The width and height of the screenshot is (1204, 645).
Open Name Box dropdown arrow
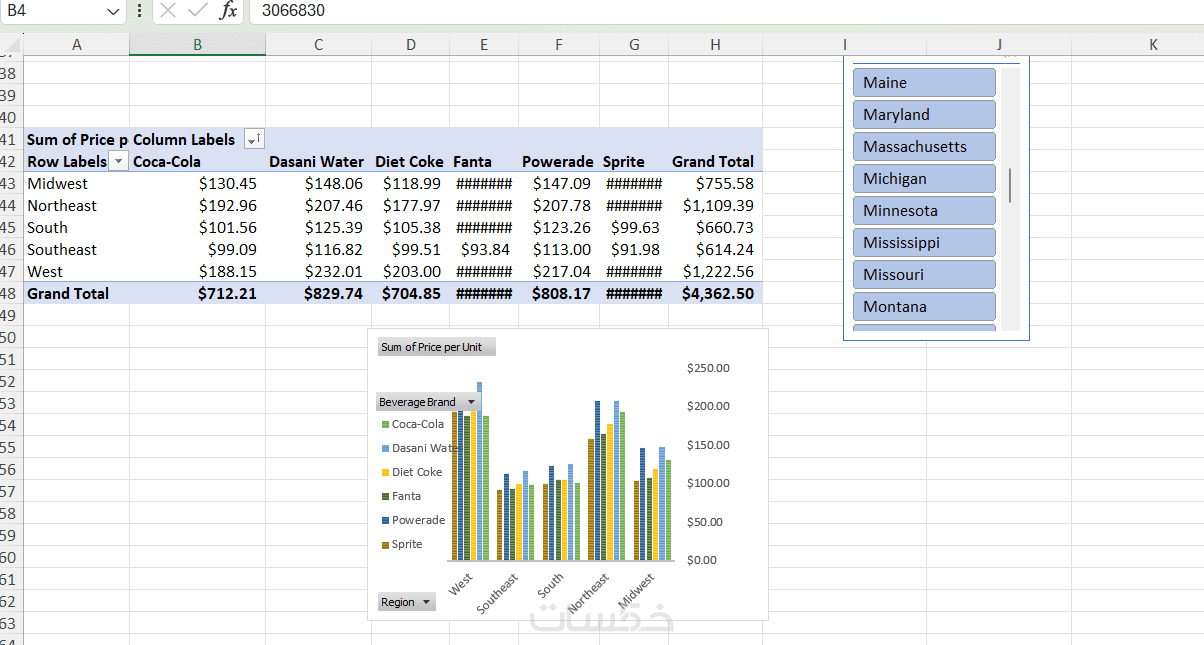click(113, 11)
